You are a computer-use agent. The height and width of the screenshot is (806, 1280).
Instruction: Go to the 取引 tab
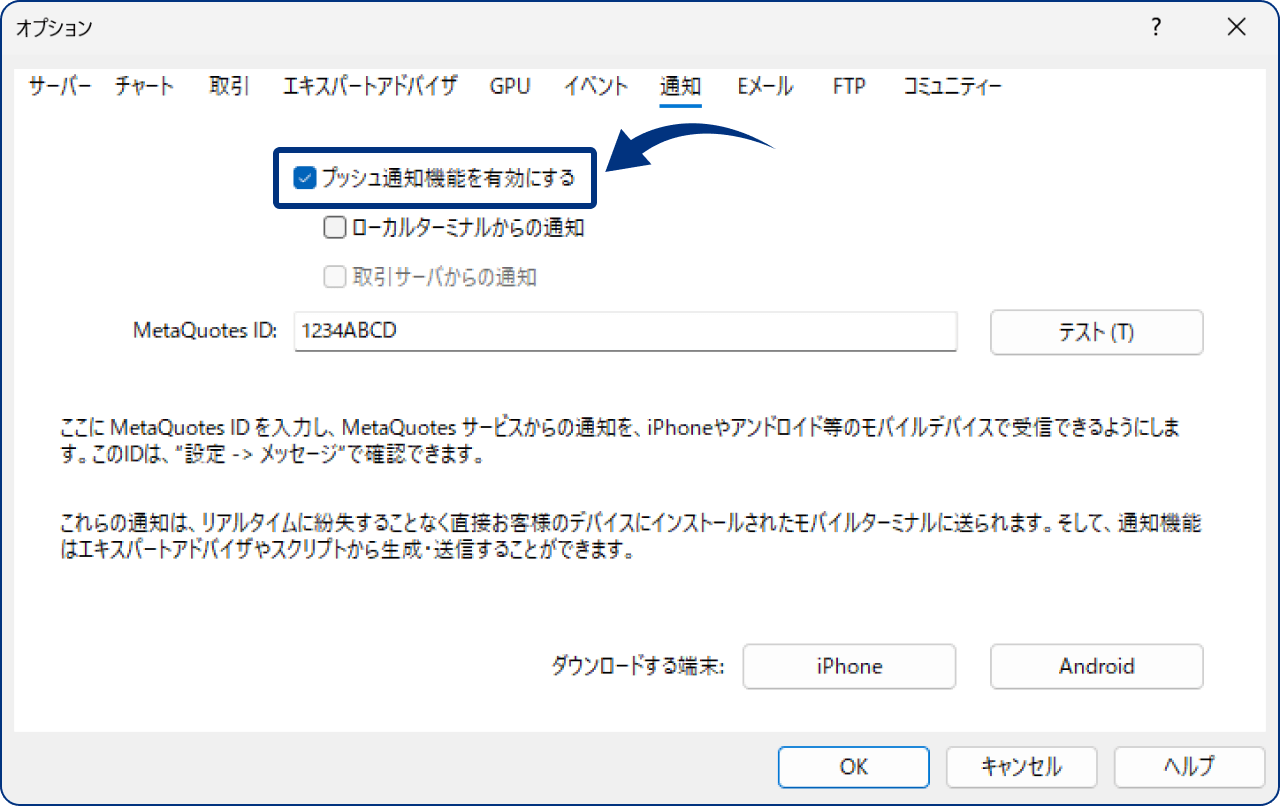click(227, 87)
